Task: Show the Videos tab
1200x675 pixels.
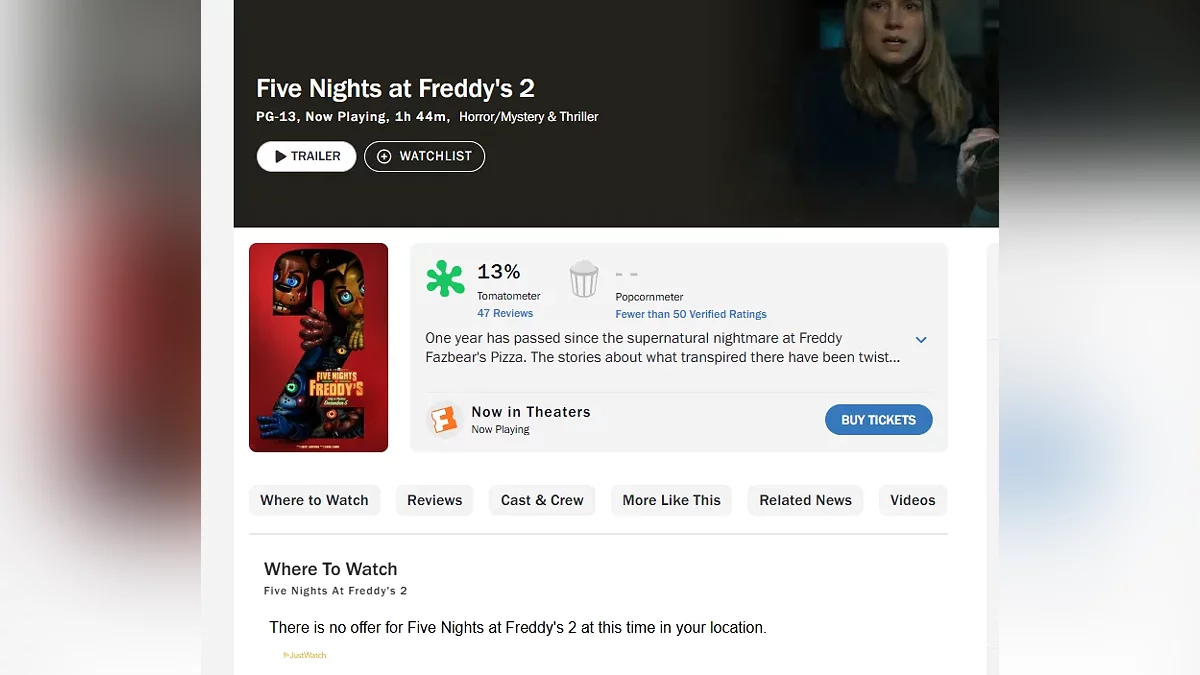Action: pyautogui.click(x=912, y=500)
